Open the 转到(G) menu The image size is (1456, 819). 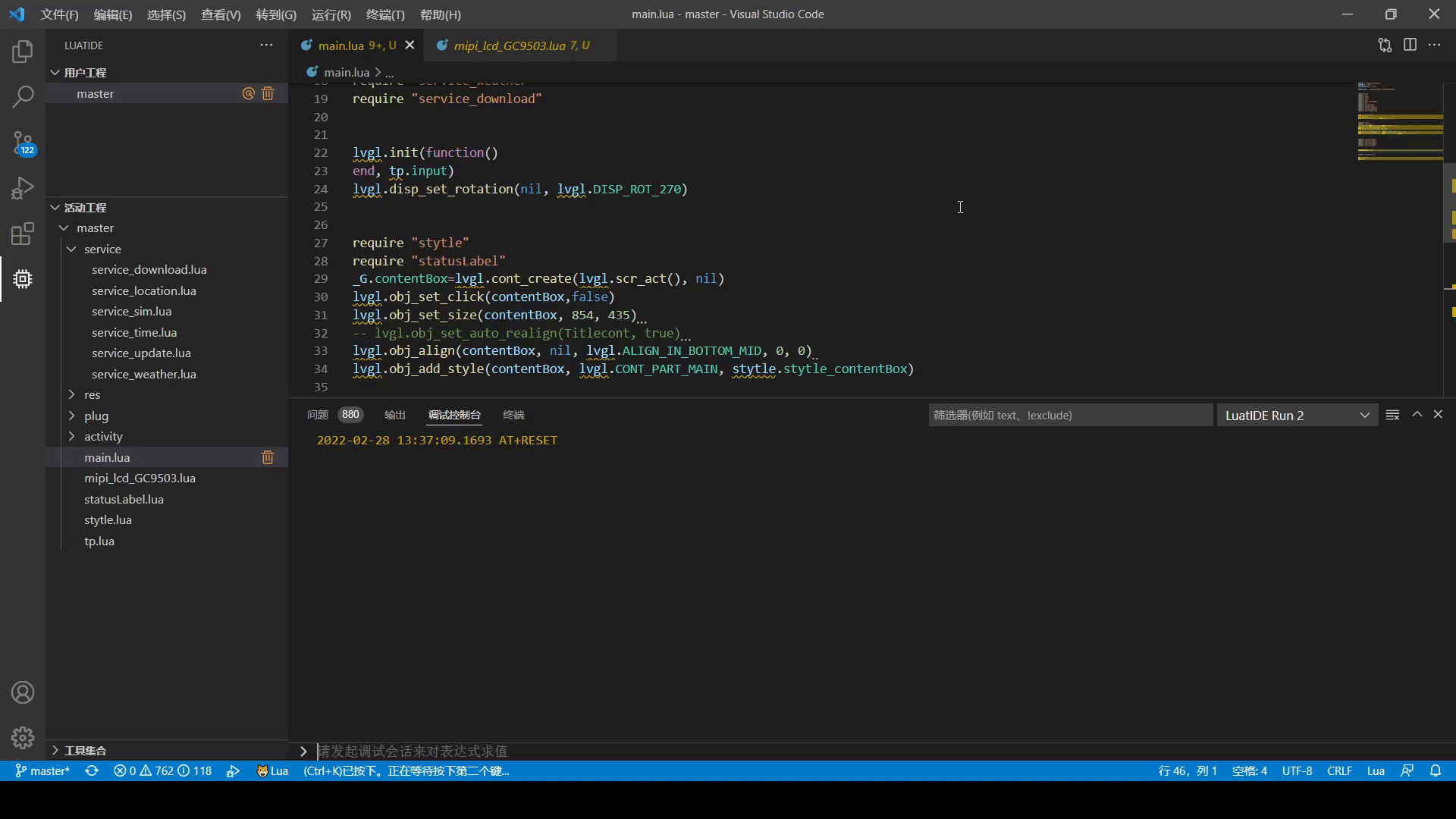[x=276, y=14]
